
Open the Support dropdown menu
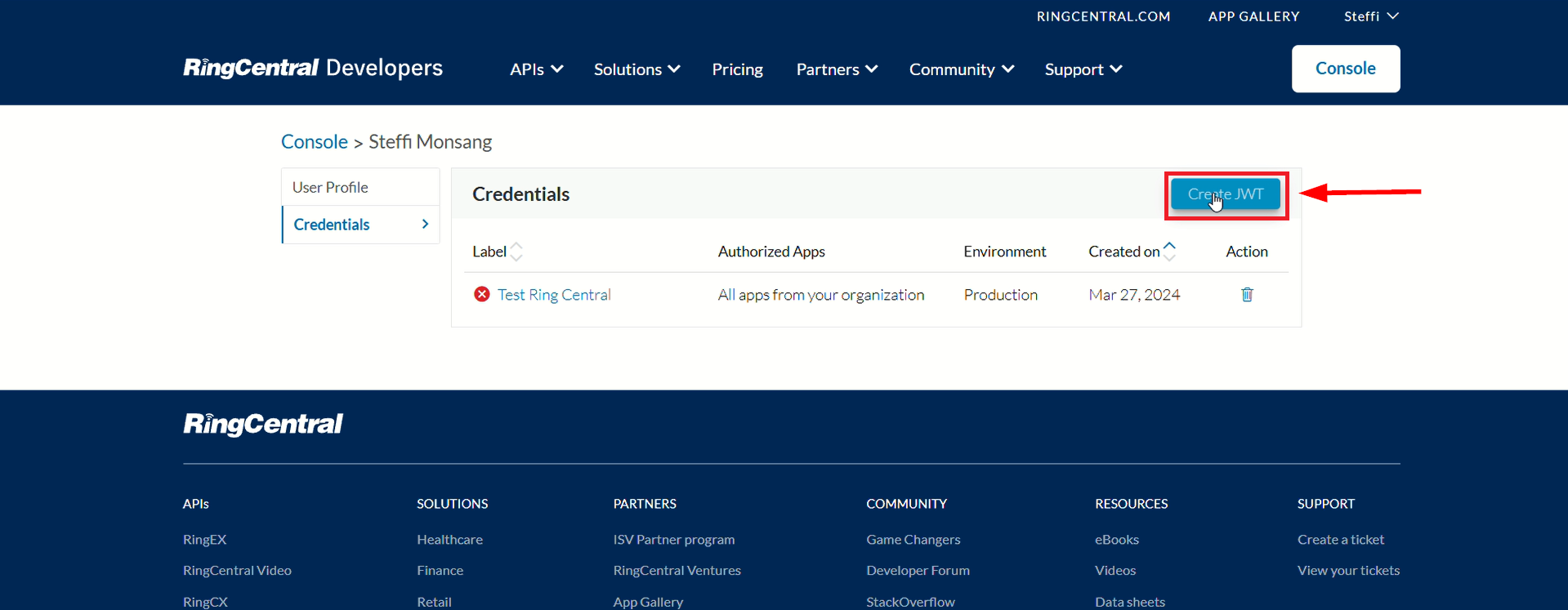pyautogui.click(x=1083, y=69)
